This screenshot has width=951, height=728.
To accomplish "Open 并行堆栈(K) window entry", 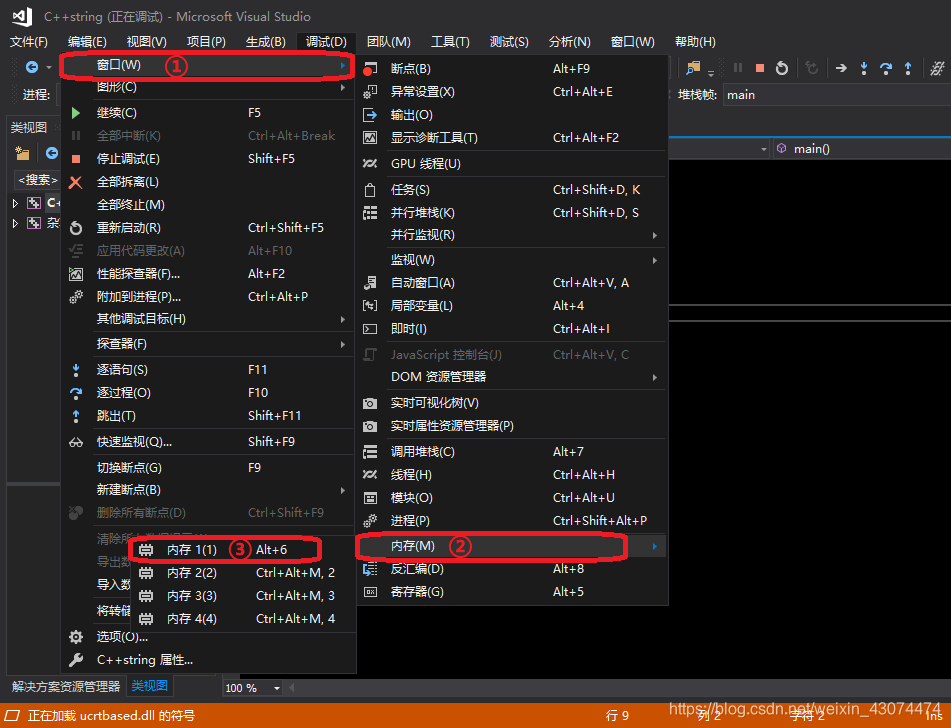I will click(512, 214).
